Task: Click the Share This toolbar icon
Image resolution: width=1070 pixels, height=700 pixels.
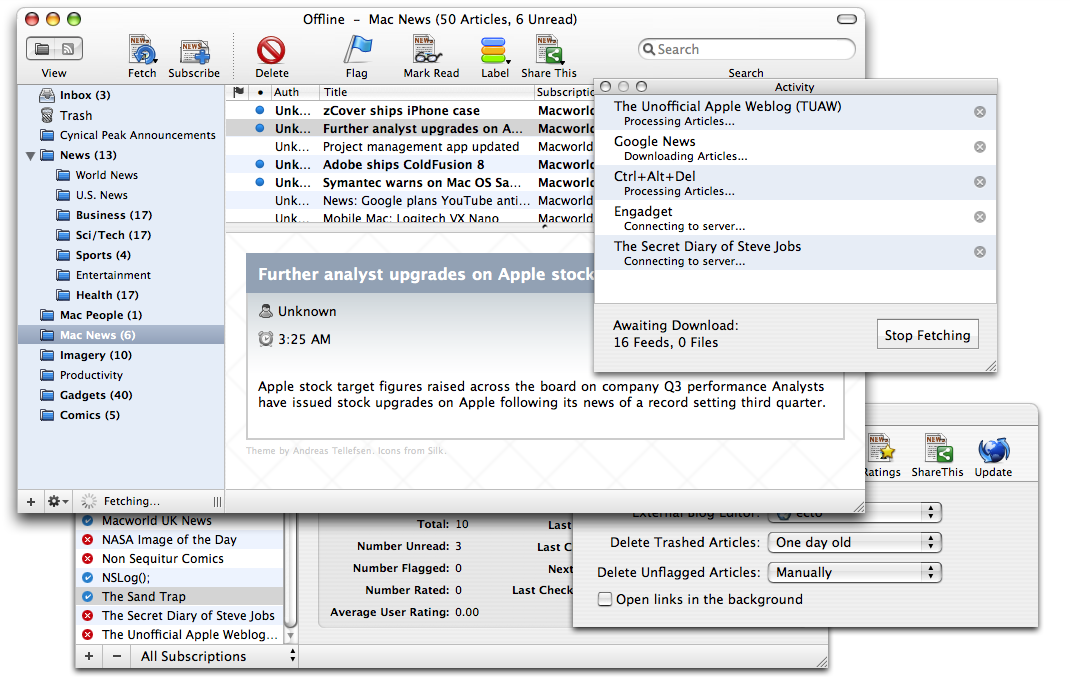Action: [x=549, y=50]
